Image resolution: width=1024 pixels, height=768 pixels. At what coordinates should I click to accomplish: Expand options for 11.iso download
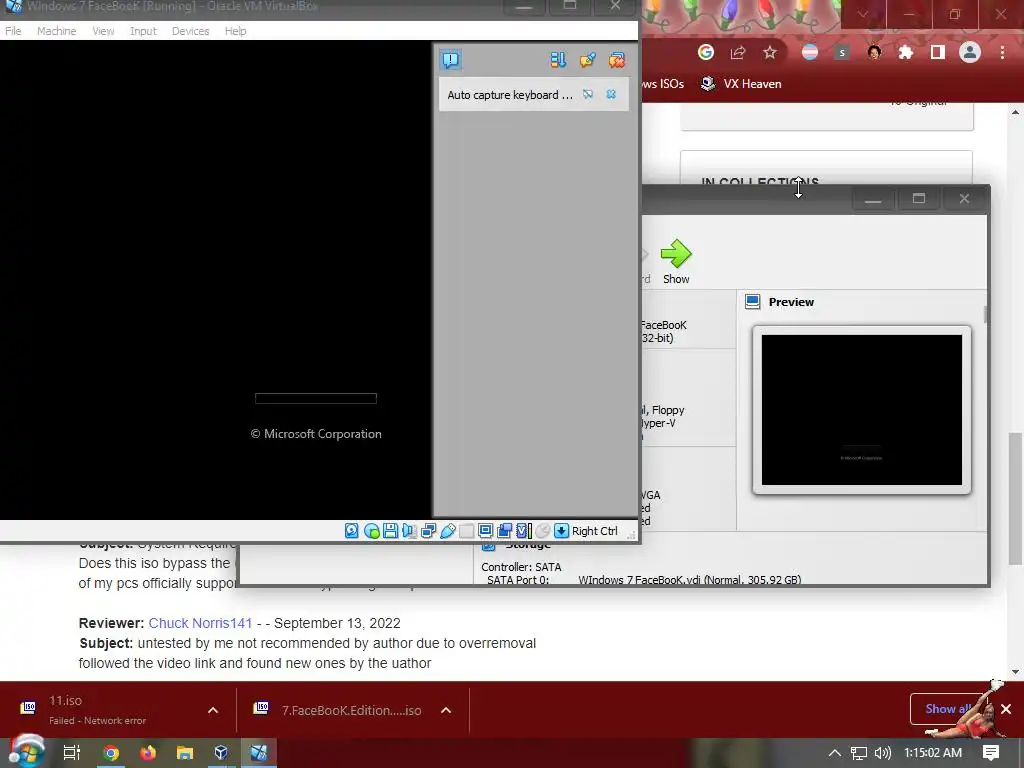213,710
